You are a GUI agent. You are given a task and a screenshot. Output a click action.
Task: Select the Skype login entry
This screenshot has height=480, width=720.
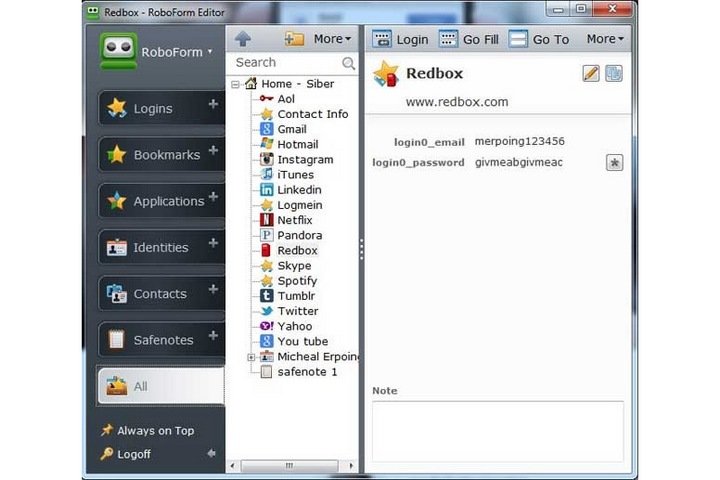(286, 265)
